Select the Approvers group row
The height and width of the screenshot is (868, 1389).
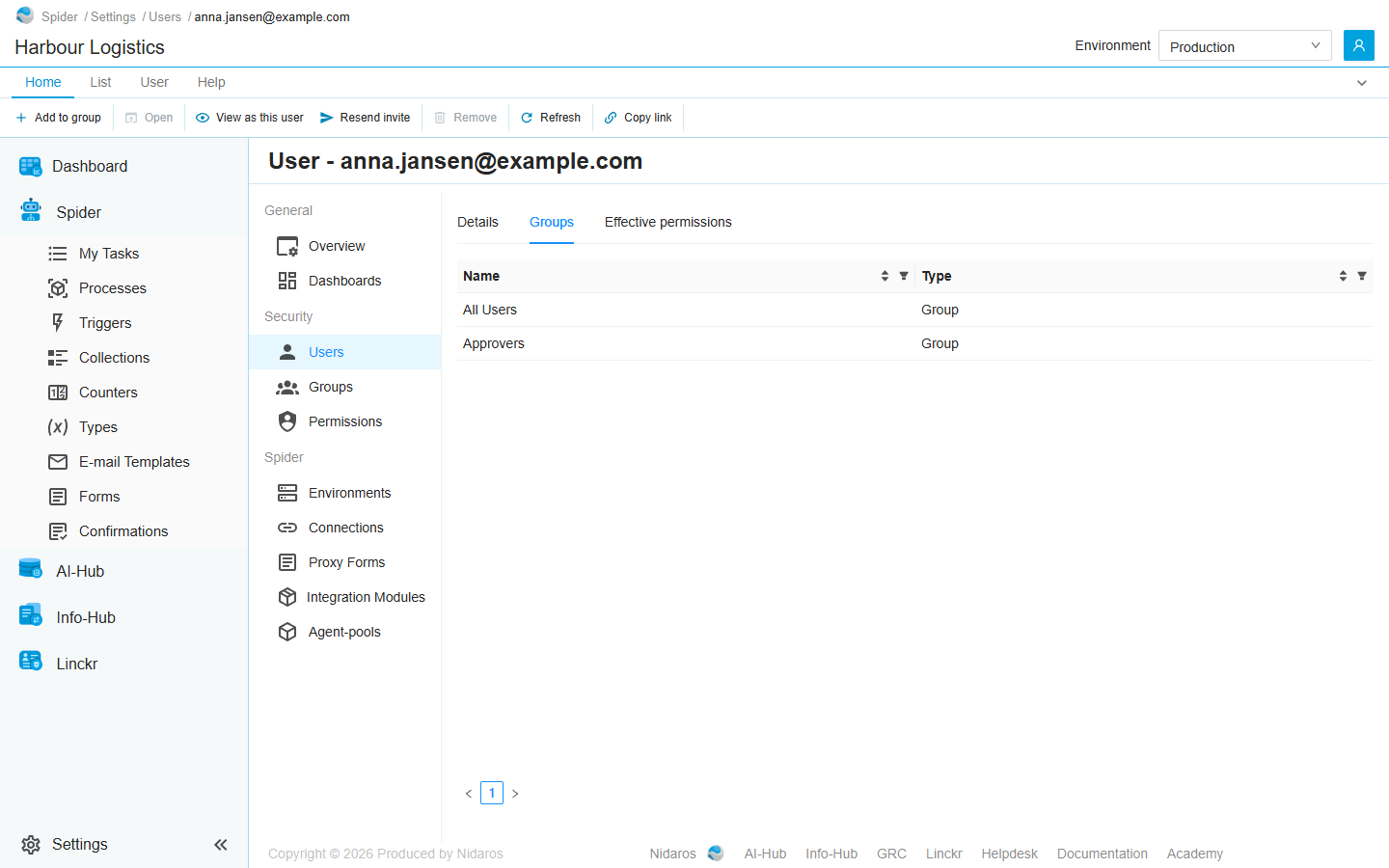tap(915, 343)
